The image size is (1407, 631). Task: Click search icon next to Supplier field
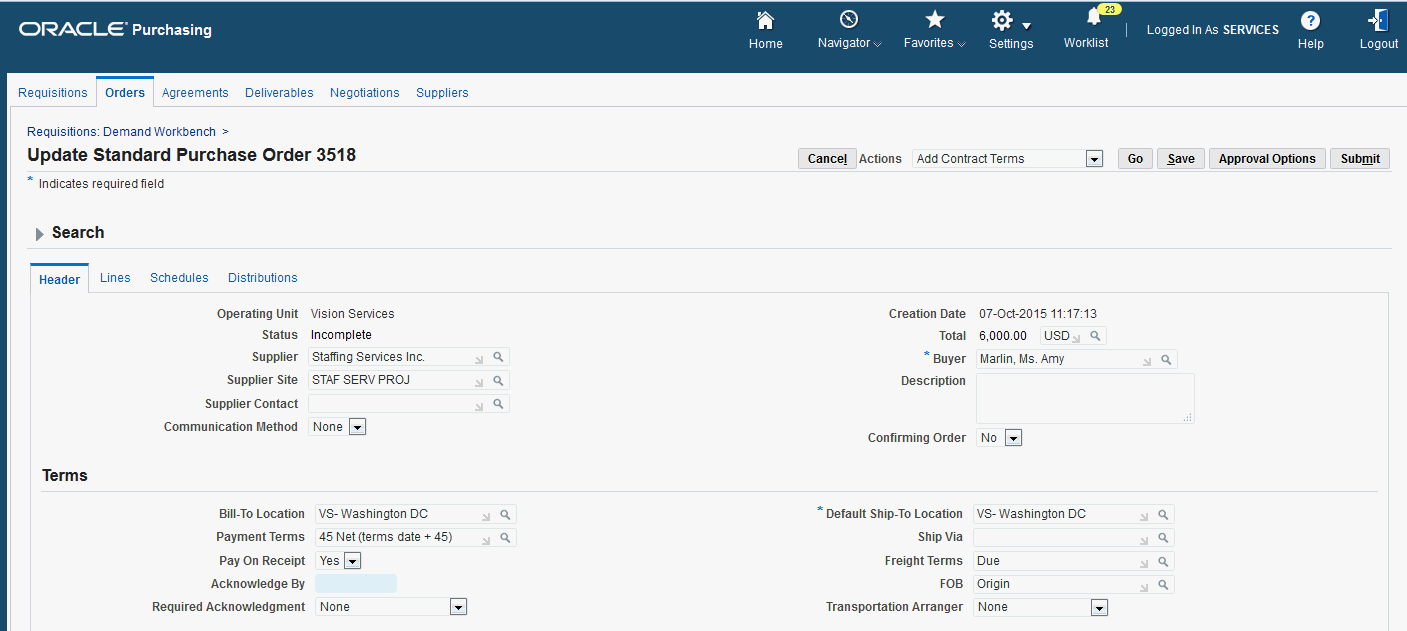click(x=498, y=357)
